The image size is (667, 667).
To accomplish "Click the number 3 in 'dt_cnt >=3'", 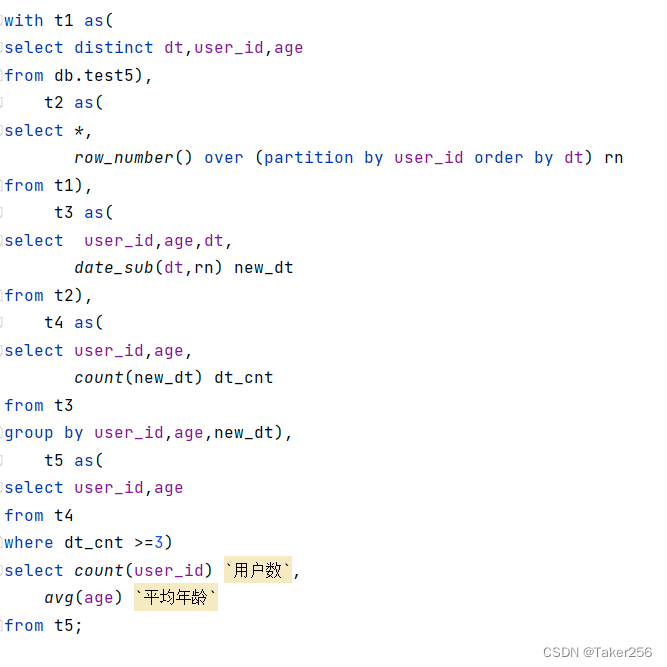I will click(159, 542).
